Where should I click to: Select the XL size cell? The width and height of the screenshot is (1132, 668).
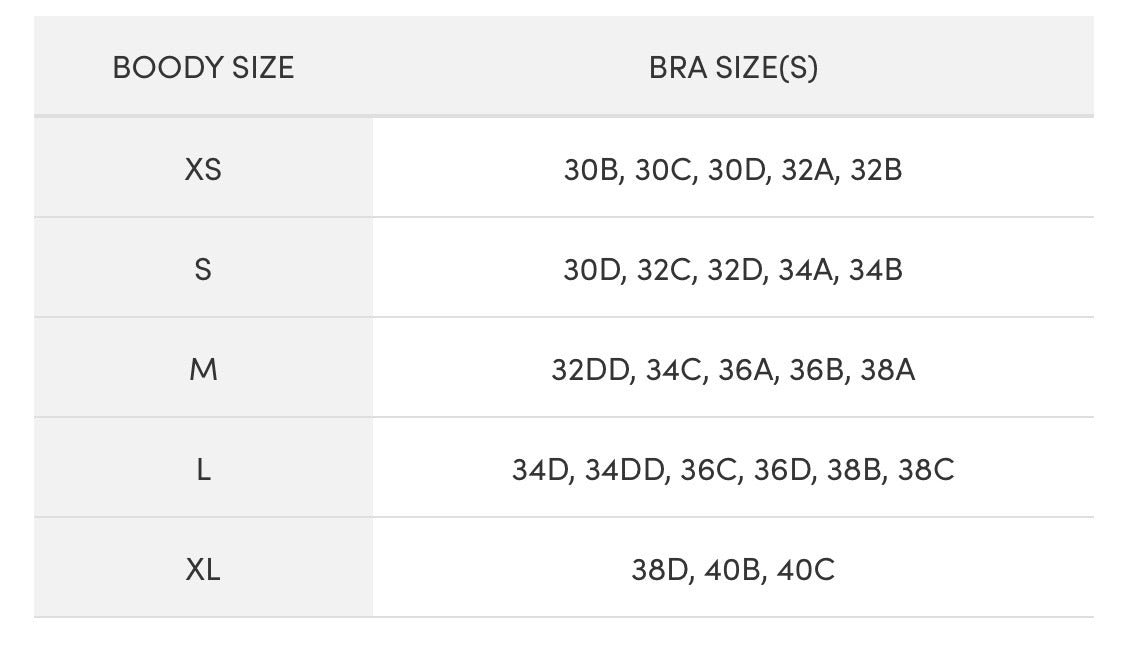[x=203, y=570]
